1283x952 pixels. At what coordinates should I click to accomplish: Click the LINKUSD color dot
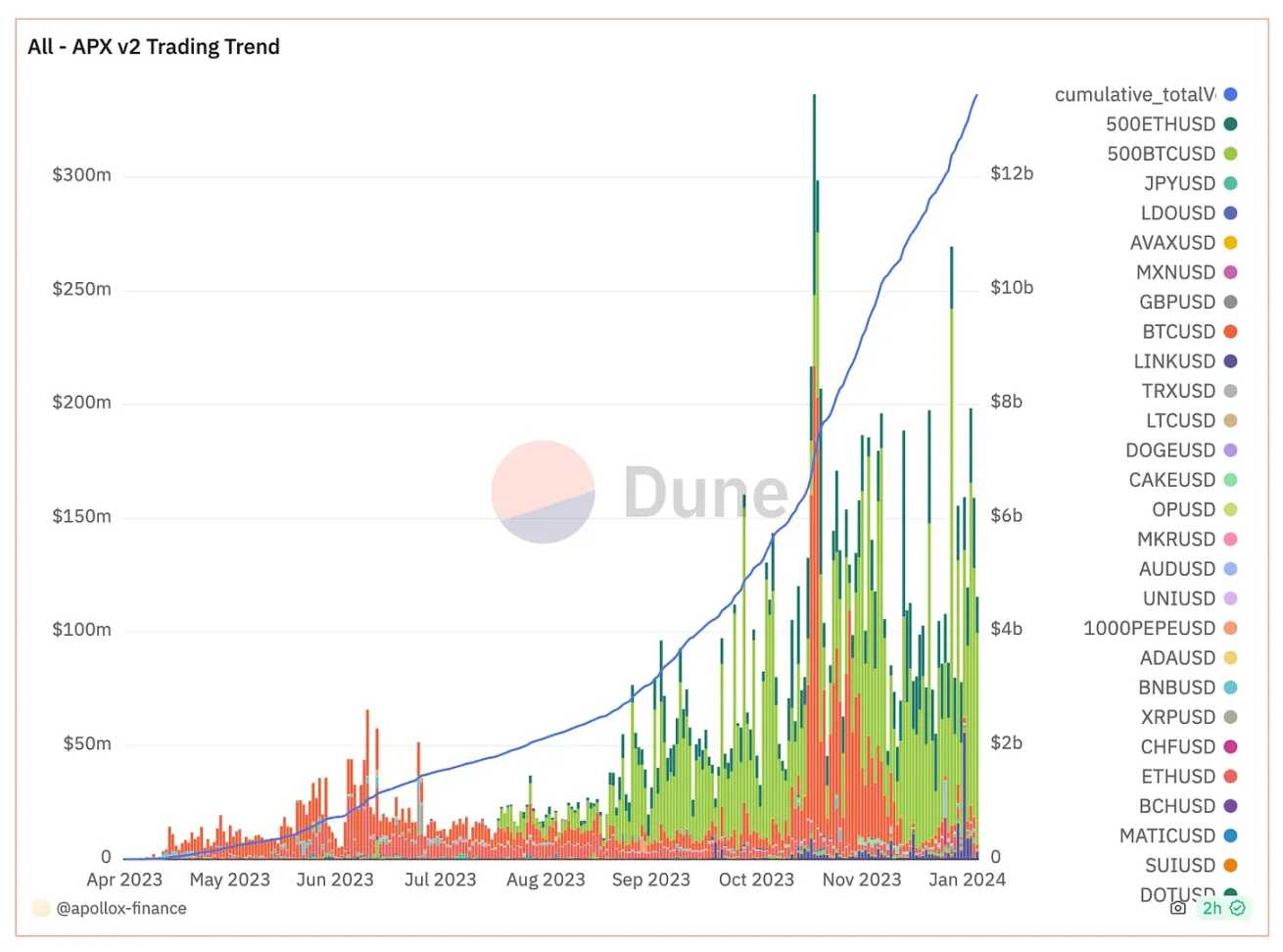coord(1231,361)
